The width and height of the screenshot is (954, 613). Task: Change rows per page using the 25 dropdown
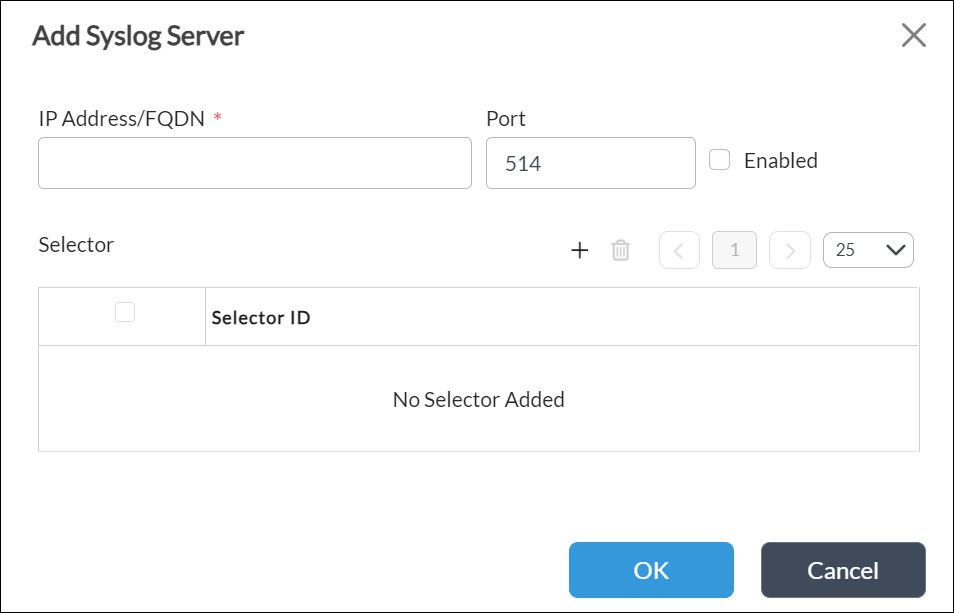coord(868,249)
